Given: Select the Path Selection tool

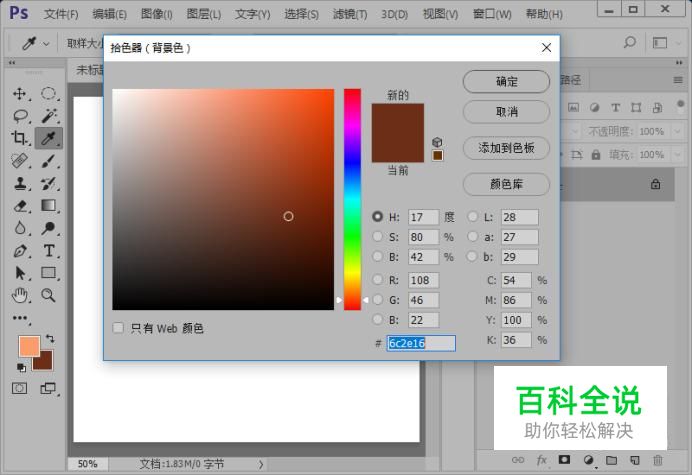Looking at the screenshot, I should coord(19,273).
